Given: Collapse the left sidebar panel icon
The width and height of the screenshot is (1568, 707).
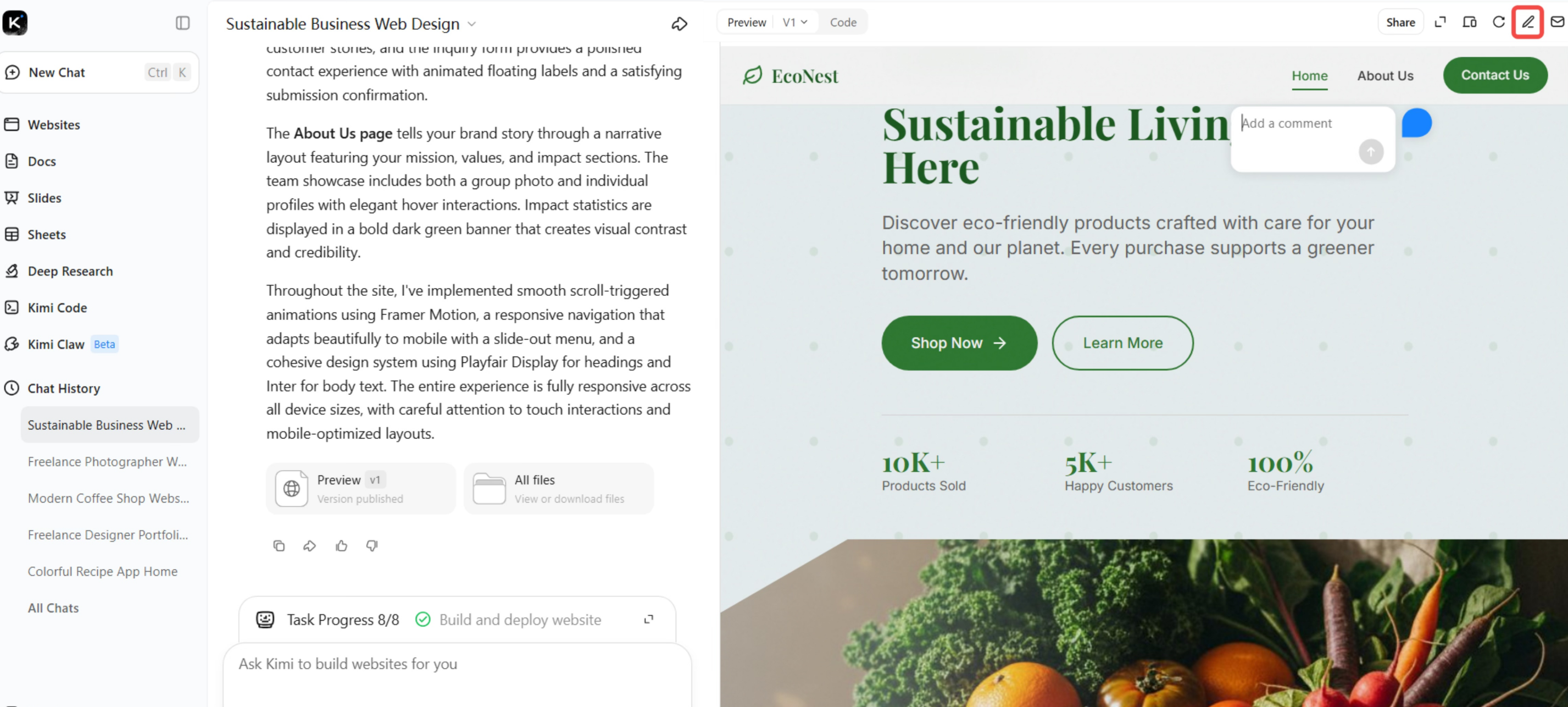Looking at the screenshot, I should pos(182,23).
